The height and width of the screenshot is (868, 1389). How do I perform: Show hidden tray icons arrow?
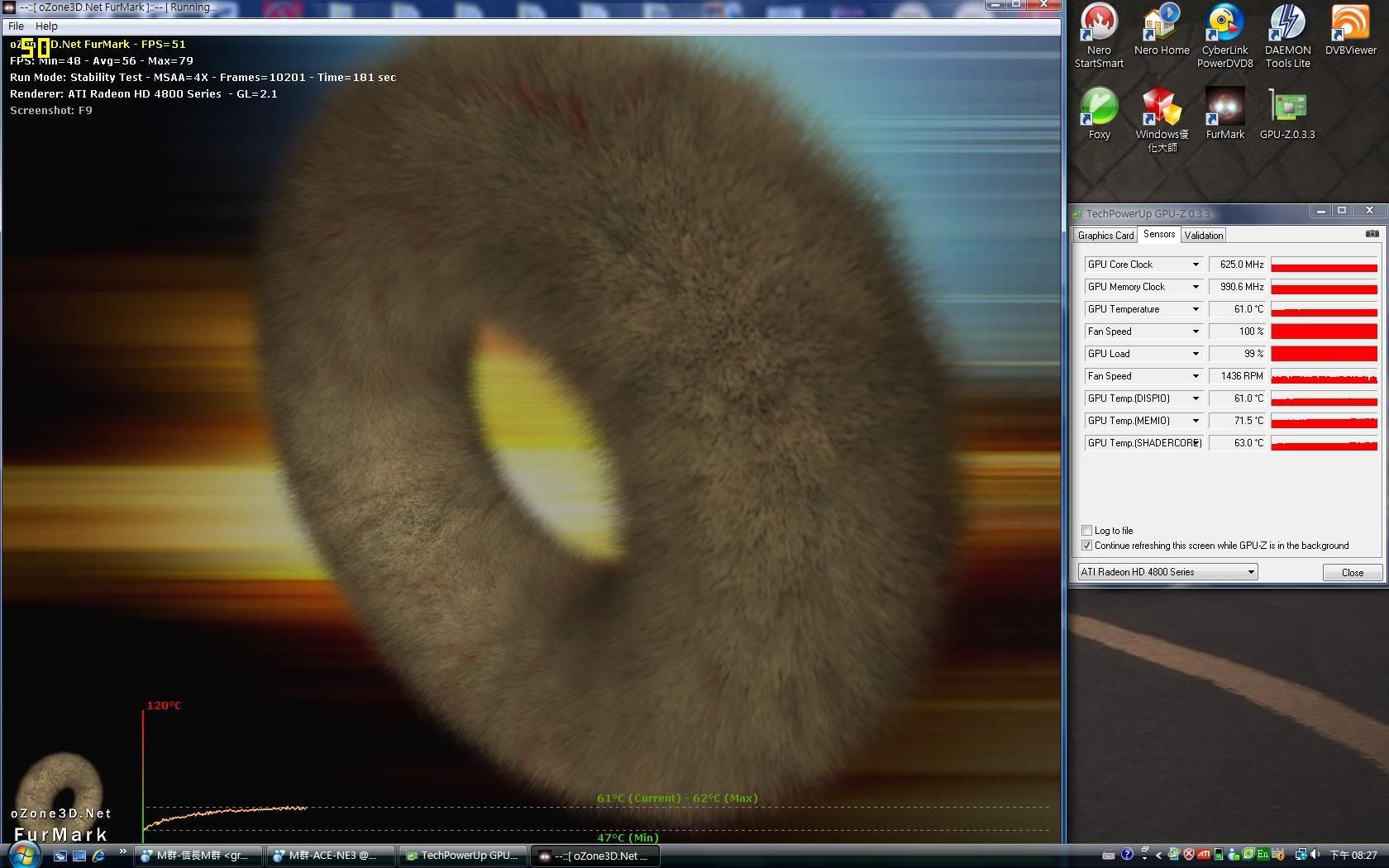point(1158,856)
